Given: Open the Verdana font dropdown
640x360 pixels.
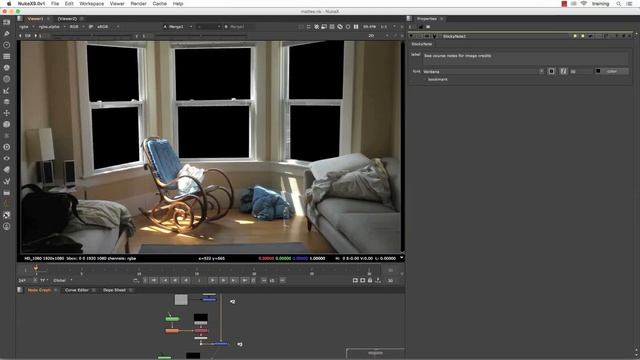Looking at the screenshot, I should click(x=484, y=71).
